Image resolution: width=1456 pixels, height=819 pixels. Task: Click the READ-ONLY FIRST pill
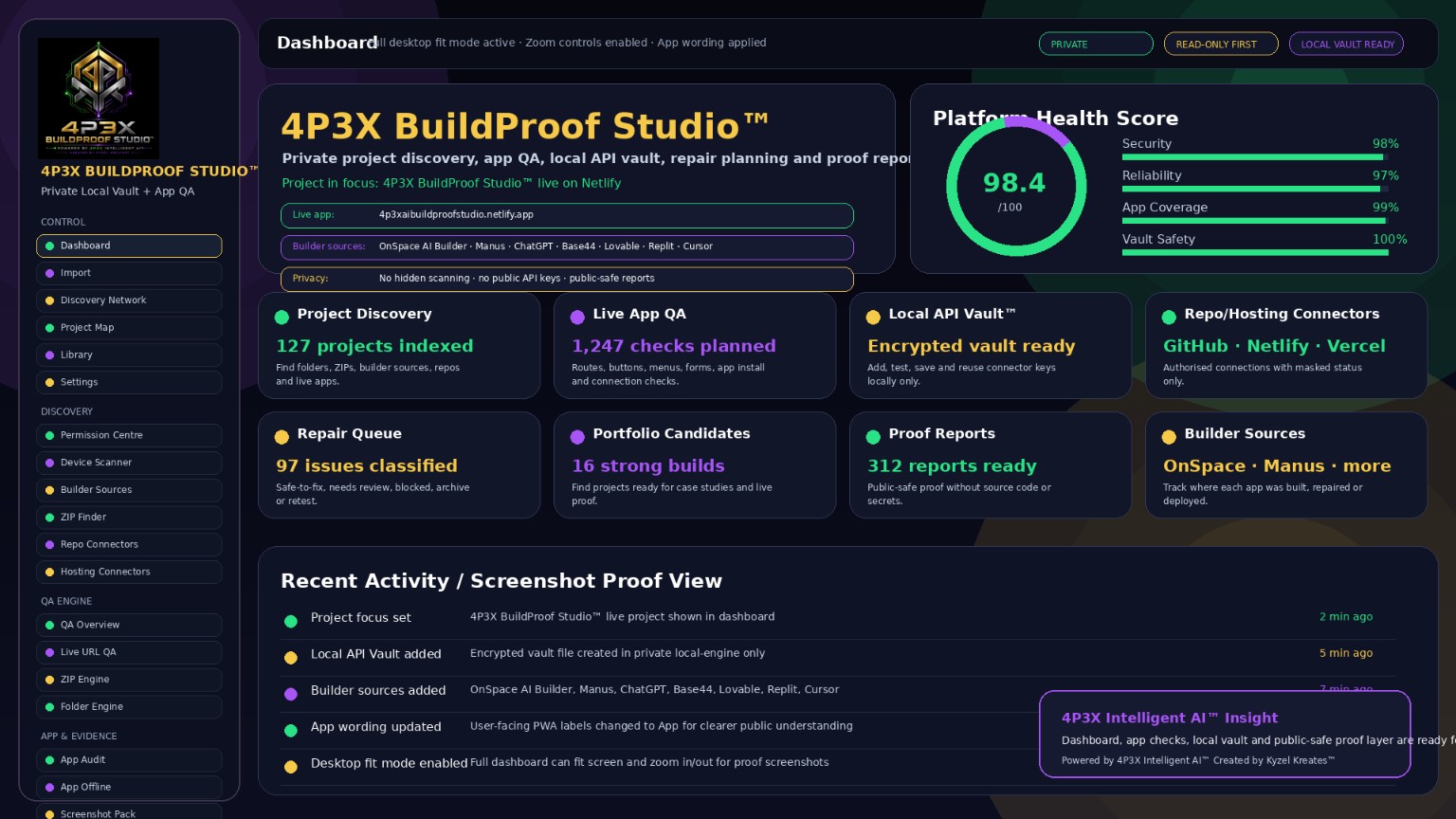click(x=1221, y=44)
